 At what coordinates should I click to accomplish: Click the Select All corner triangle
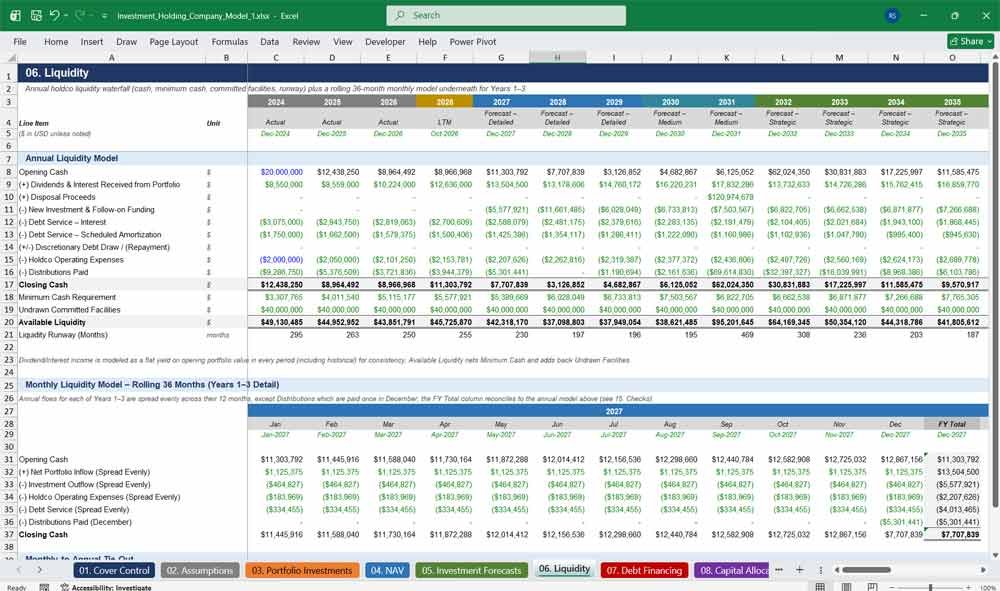click(9, 57)
